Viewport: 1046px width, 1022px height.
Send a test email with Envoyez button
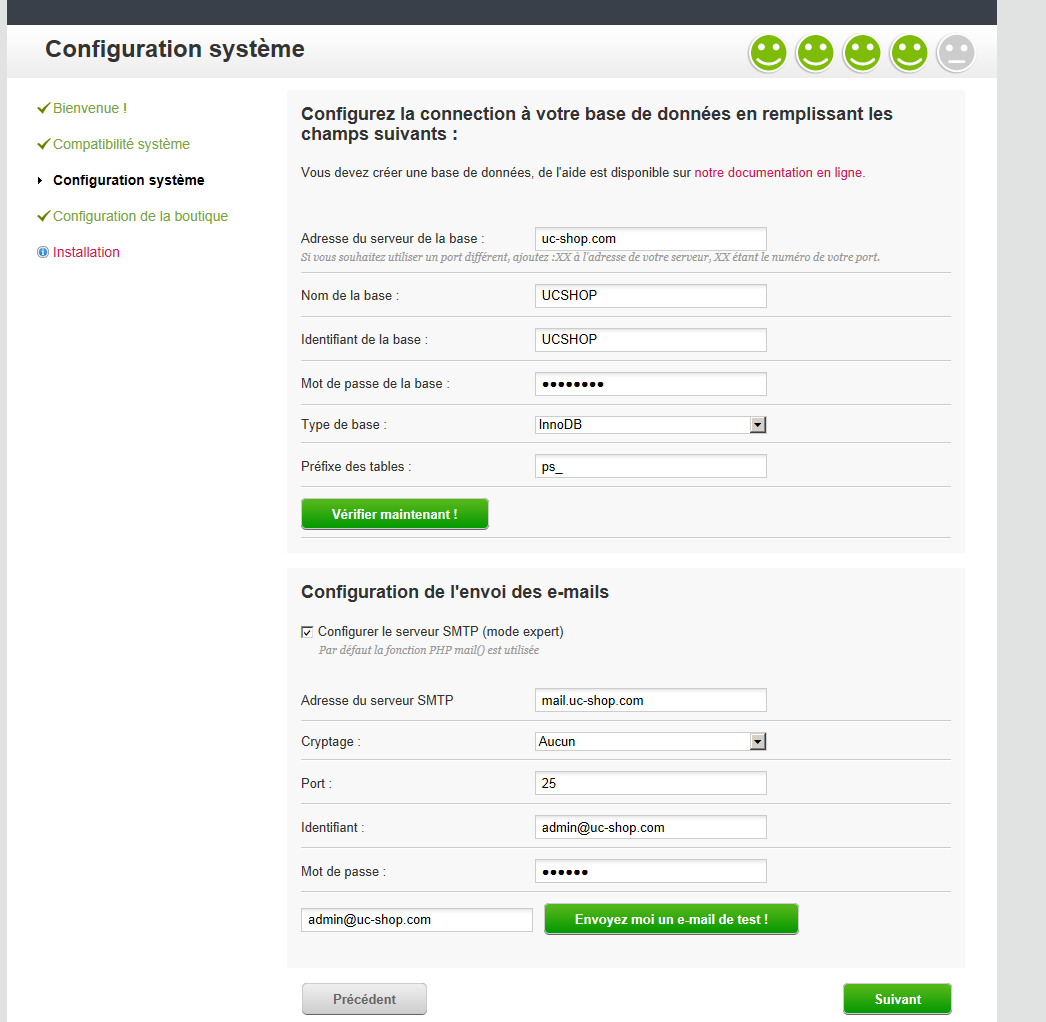671,919
